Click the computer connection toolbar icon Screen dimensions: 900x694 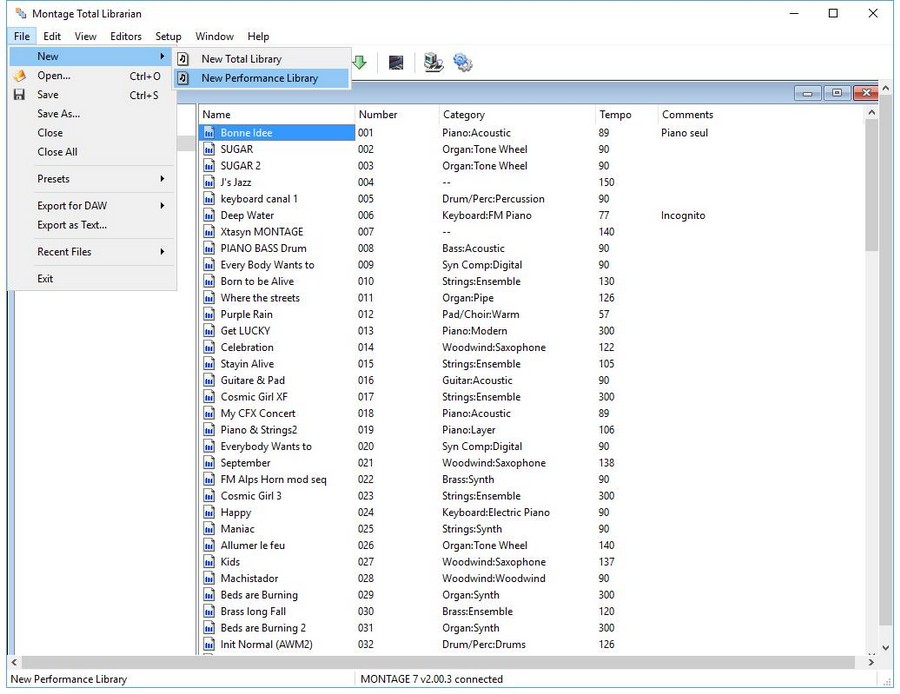click(x=433, y=62)
